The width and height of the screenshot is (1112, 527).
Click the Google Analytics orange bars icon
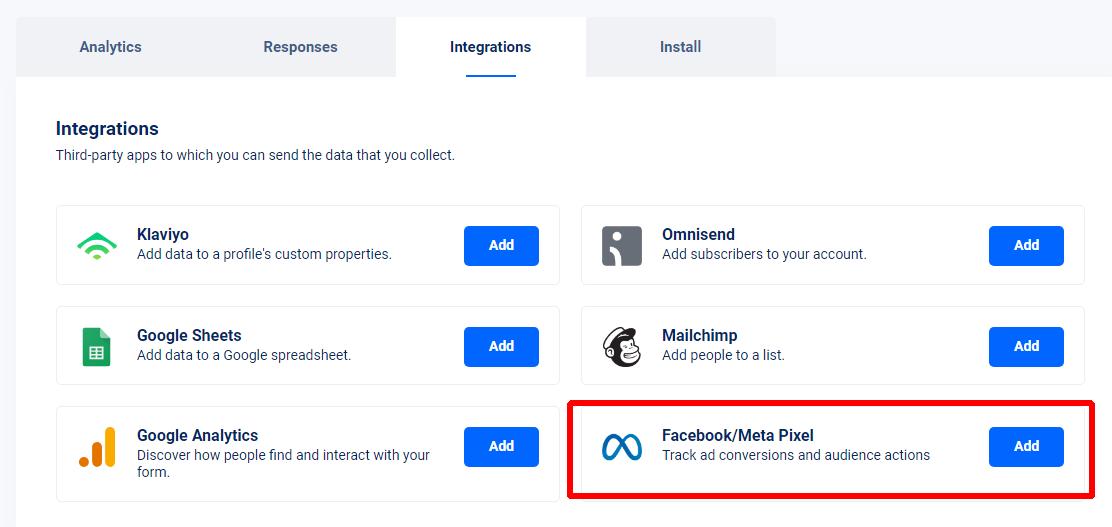97,447
